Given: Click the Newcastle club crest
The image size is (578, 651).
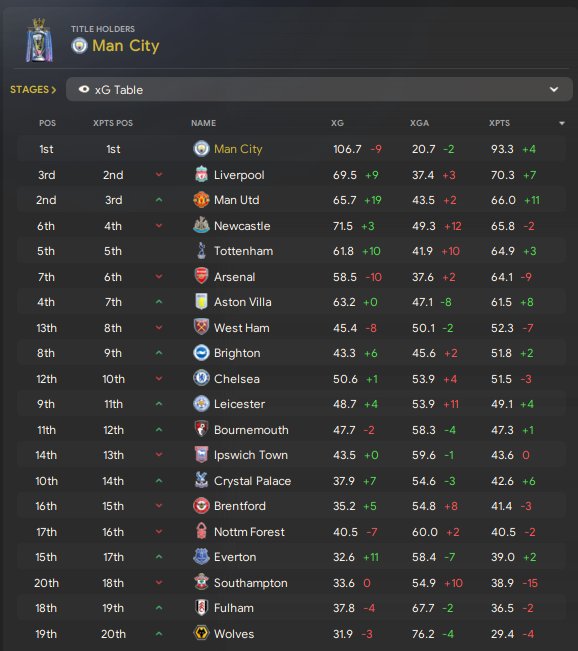Looking at the screenshot, I should (201, 225).
